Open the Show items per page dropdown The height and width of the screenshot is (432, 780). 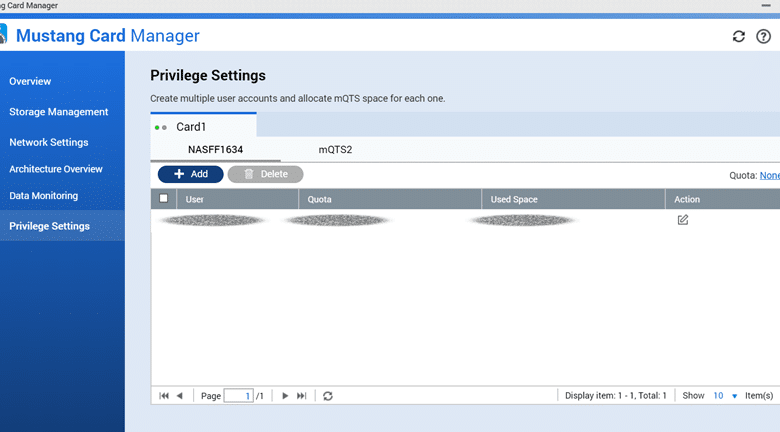point(726,396)
